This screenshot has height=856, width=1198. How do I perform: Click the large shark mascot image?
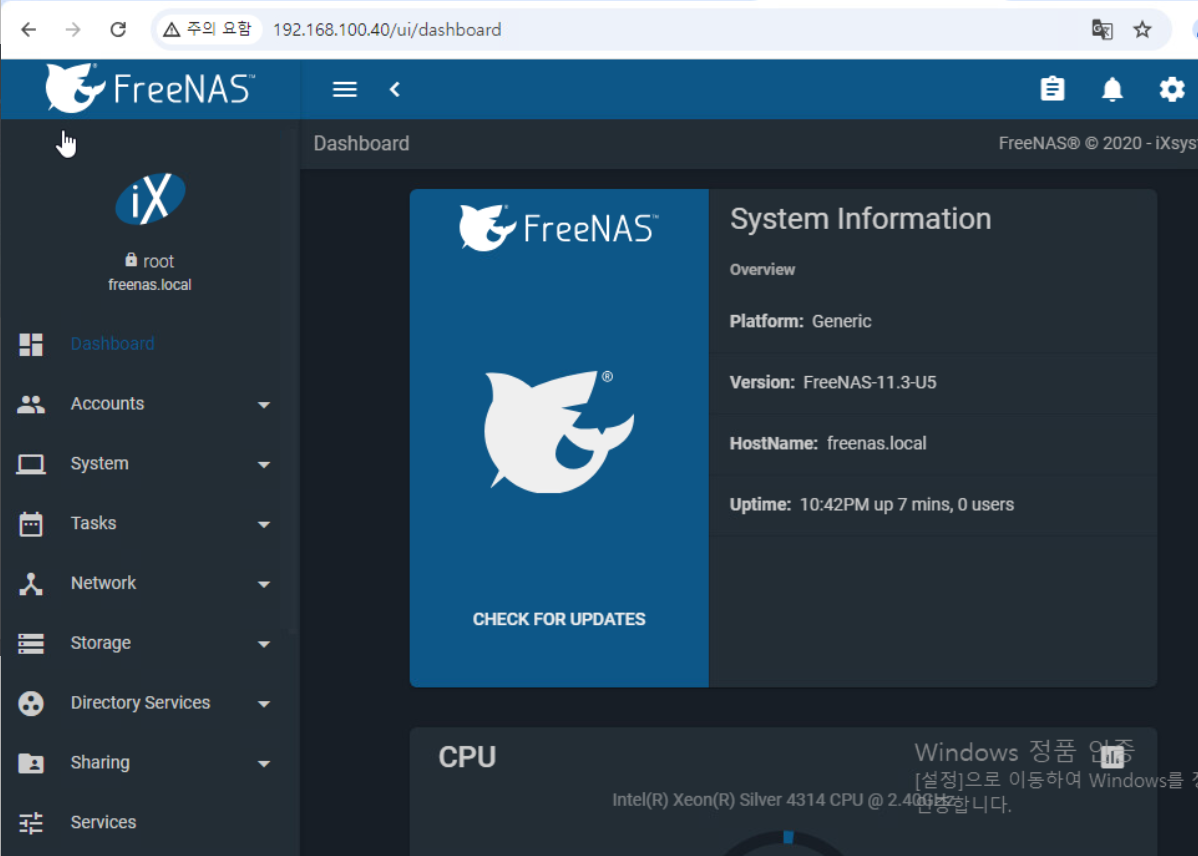tap(559, 432)
